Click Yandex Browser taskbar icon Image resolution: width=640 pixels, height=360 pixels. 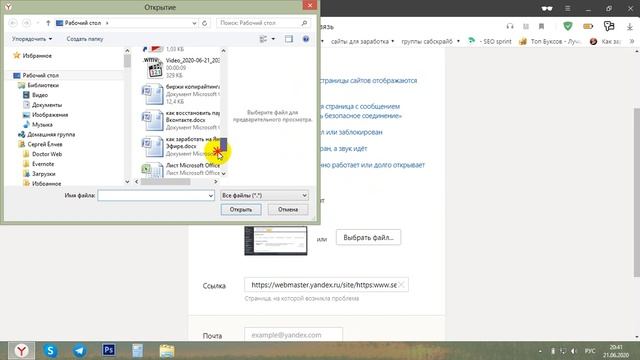21,351
